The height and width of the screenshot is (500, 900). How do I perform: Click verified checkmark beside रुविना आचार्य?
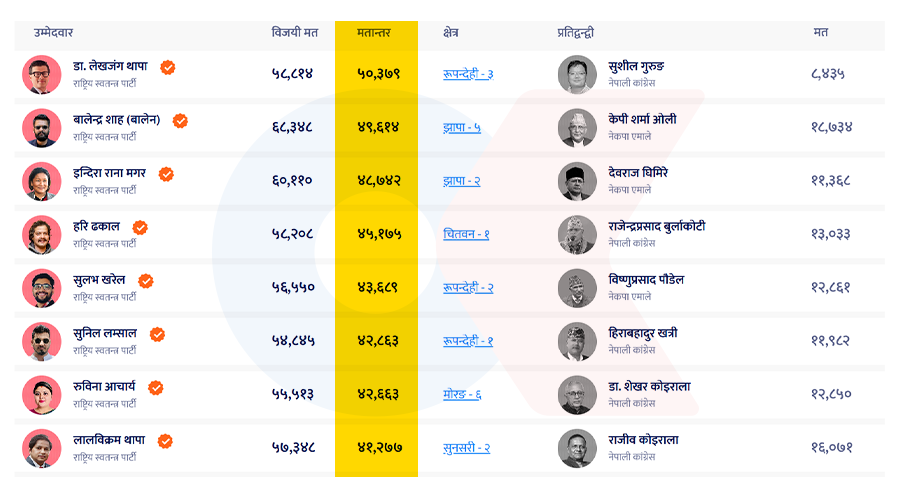pyautogui.click(x=155, y=387)
